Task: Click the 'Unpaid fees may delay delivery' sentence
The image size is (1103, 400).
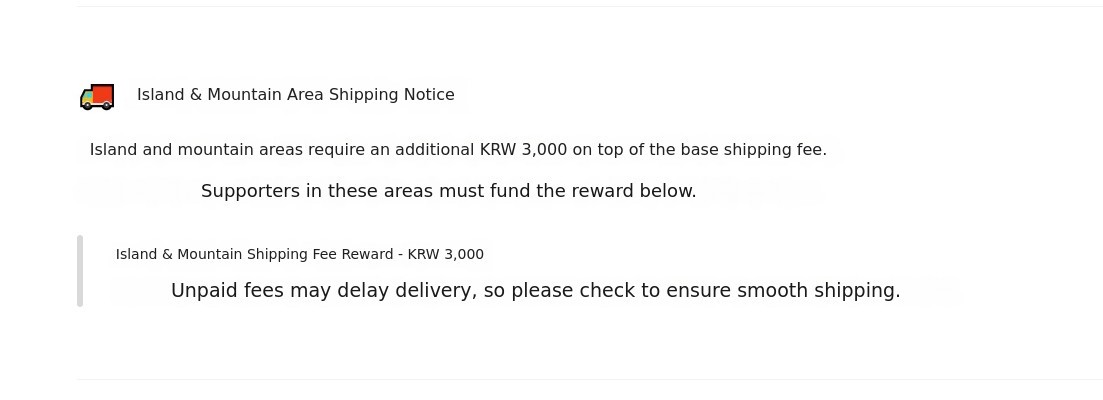Action: point(535,291)
